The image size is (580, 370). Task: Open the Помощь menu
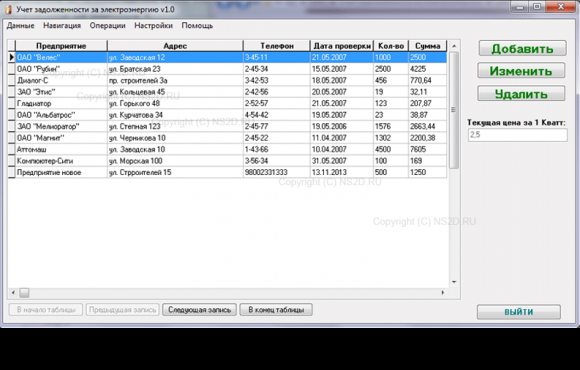click(197, 26)
